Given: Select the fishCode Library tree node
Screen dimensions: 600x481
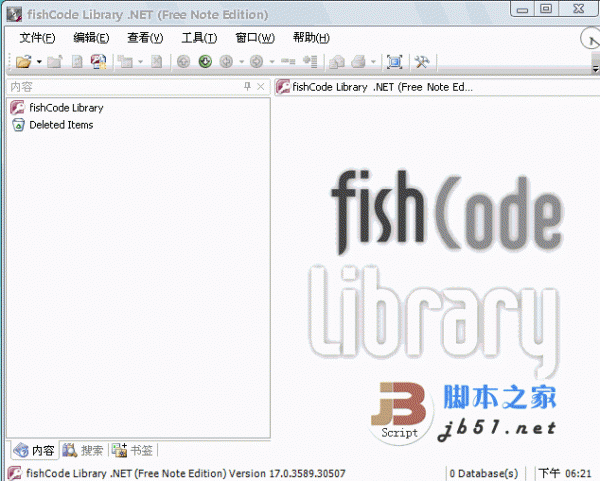Looking at the screenshot, I should (67, 108).
